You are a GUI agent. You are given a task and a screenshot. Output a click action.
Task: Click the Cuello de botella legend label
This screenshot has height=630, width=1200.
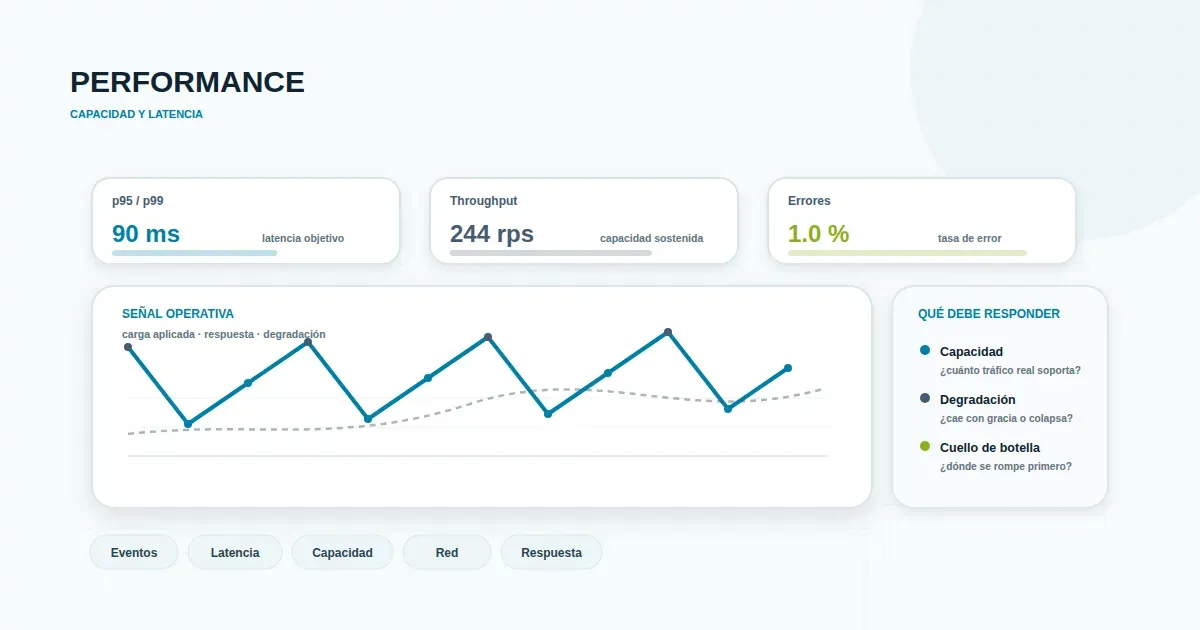pyautogui.click(x=990, y=448)
